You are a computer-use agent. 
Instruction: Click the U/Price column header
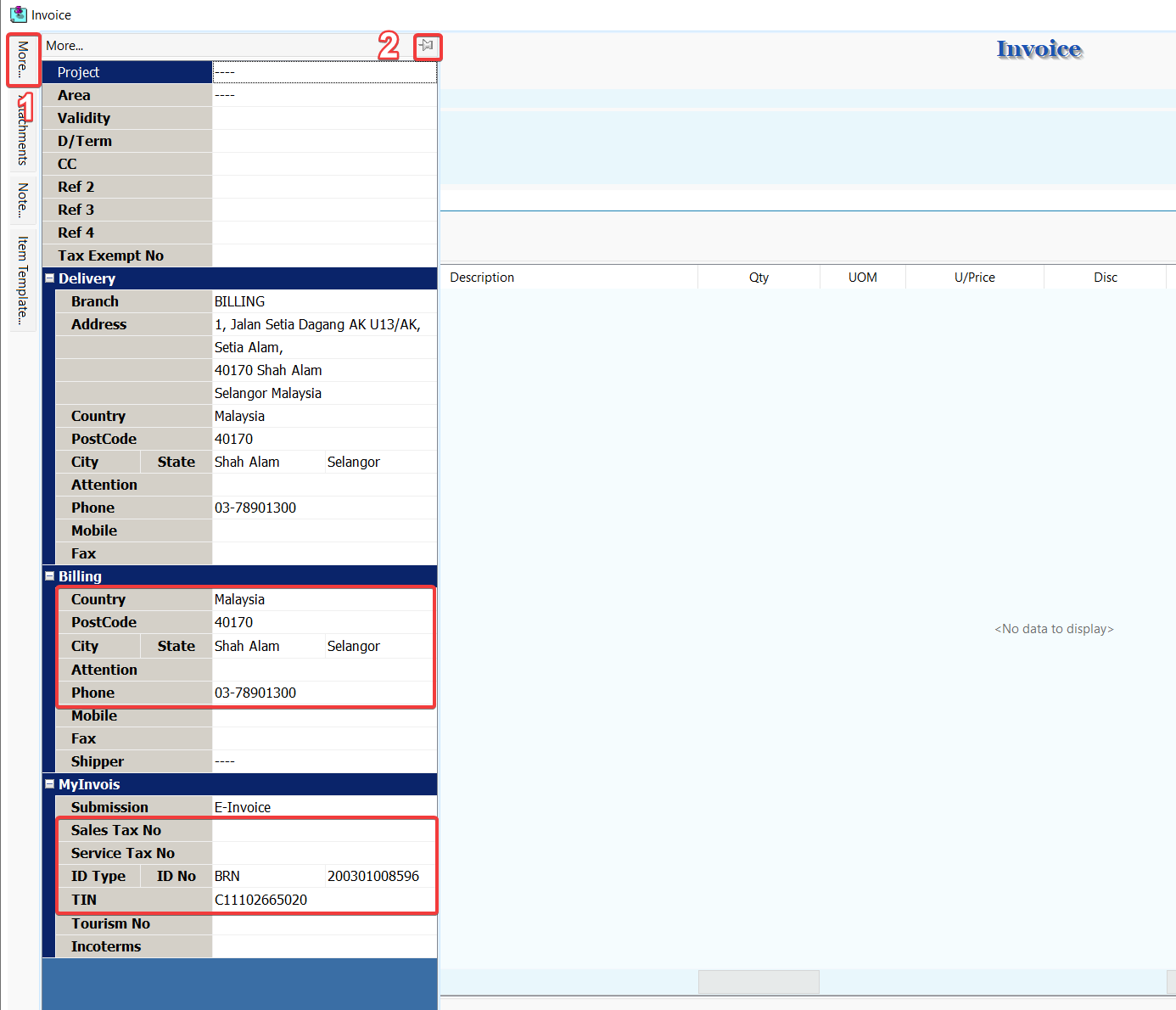(x=974, y=278)
